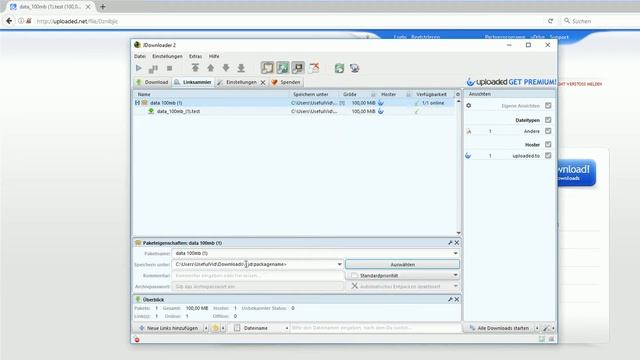The image size is (640, 360).
Task: Click the Kommentar input field
Action: click(258, 276)
